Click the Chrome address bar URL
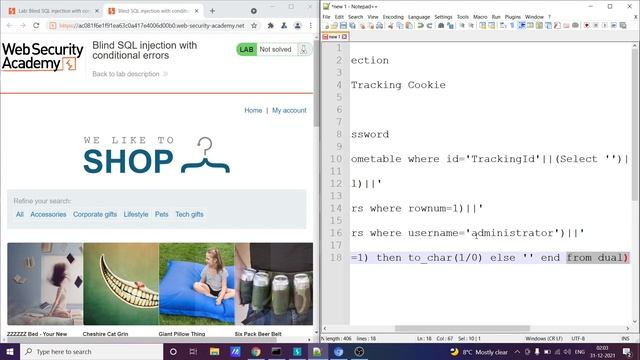 point(152,25)
